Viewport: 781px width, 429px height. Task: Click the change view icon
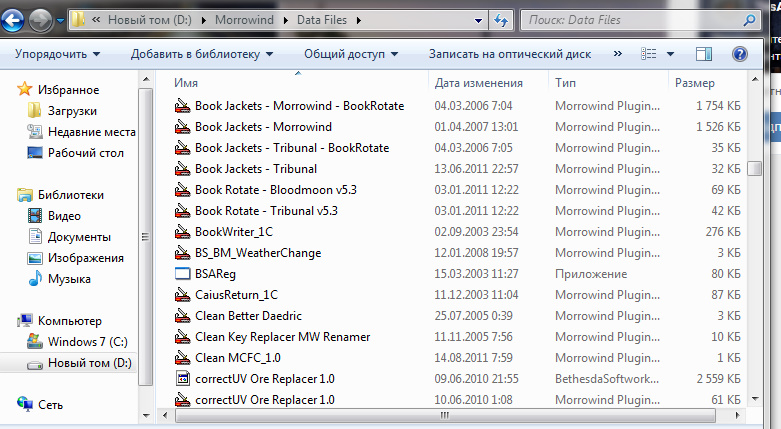click(648, 53)
